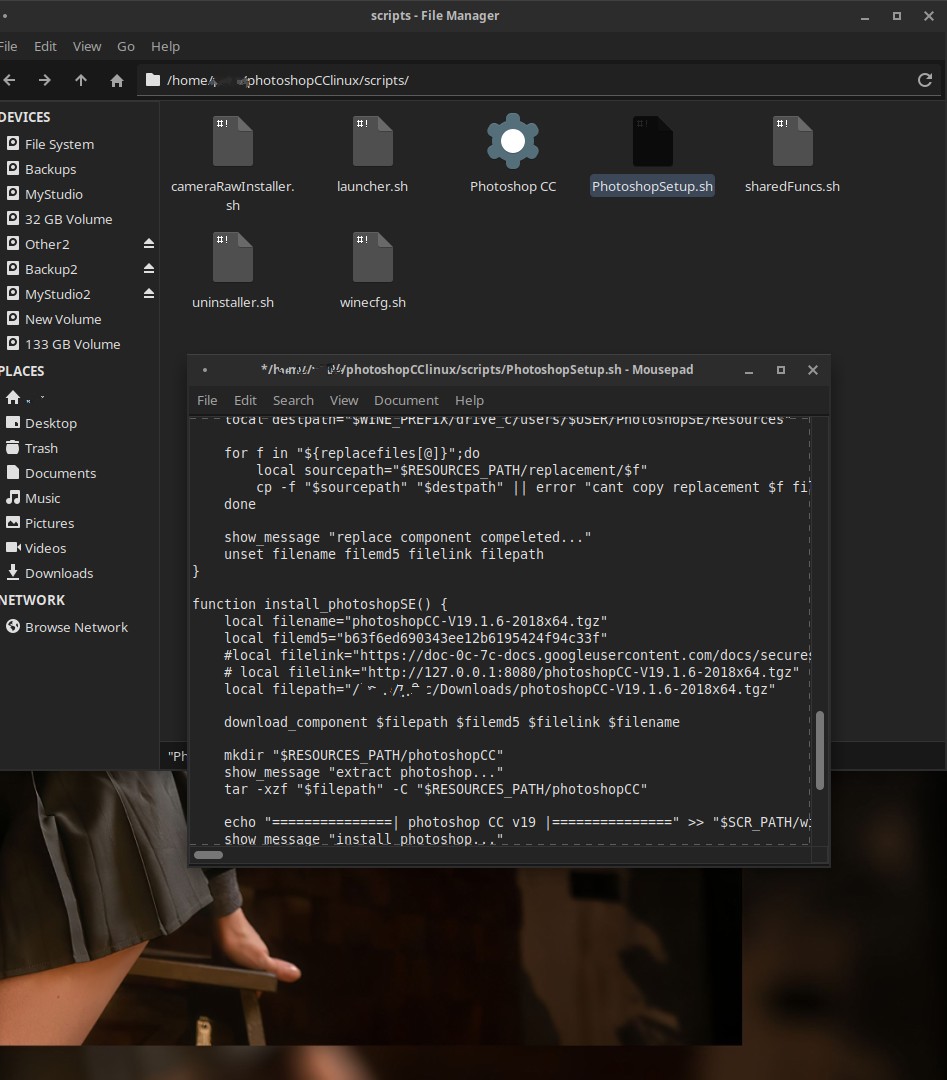The width and height of the screenshot is (947, 1080).
Task: Select cameraRawInstaller.sh file icon
Action: pos(233,141)
